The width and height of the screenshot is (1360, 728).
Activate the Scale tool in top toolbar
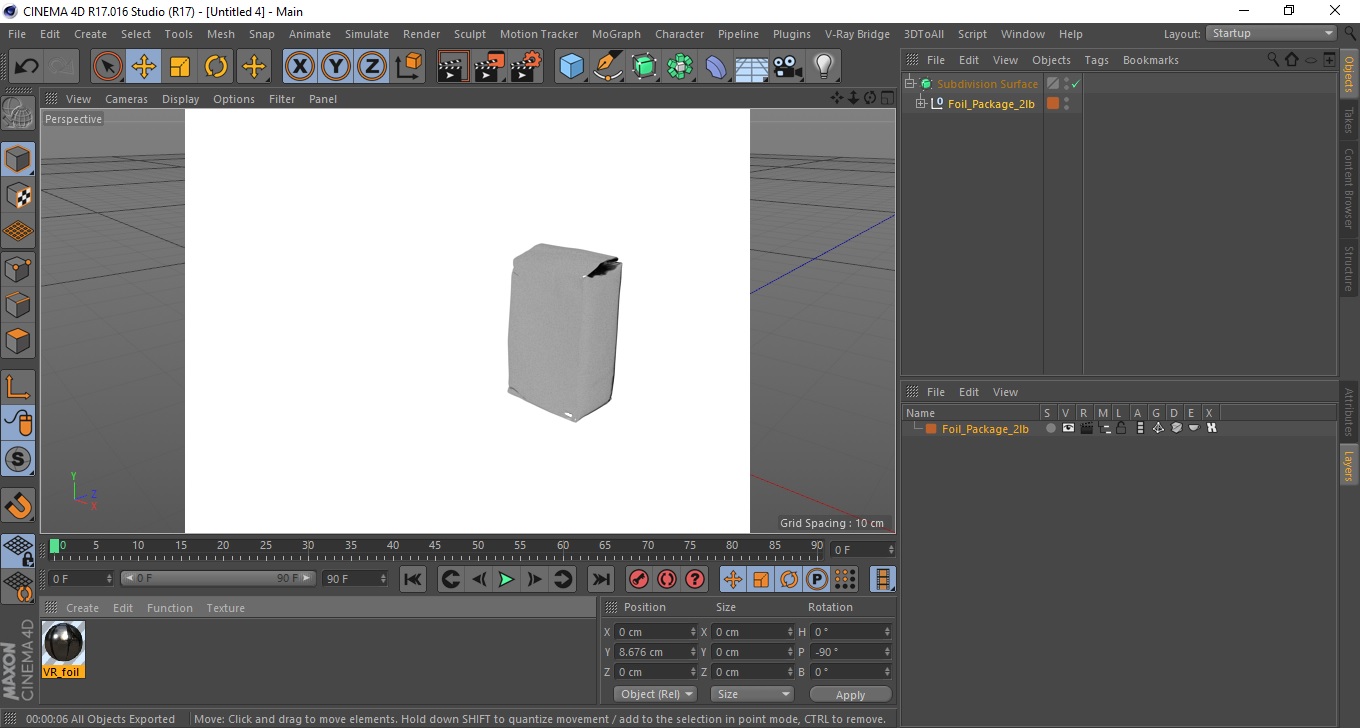180,67
